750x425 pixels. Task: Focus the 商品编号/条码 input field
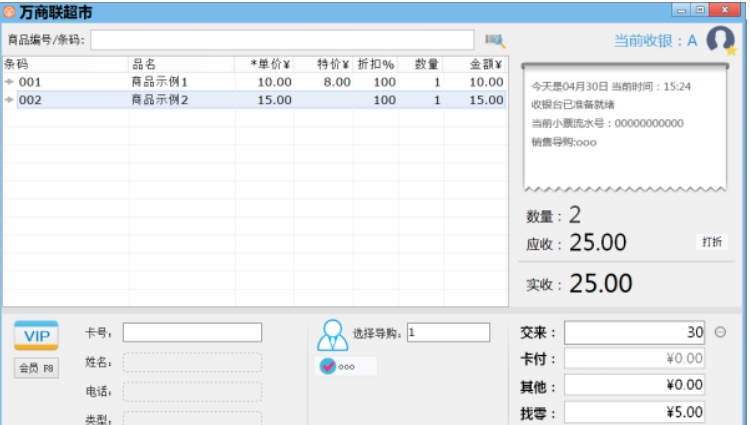point(282,40)
